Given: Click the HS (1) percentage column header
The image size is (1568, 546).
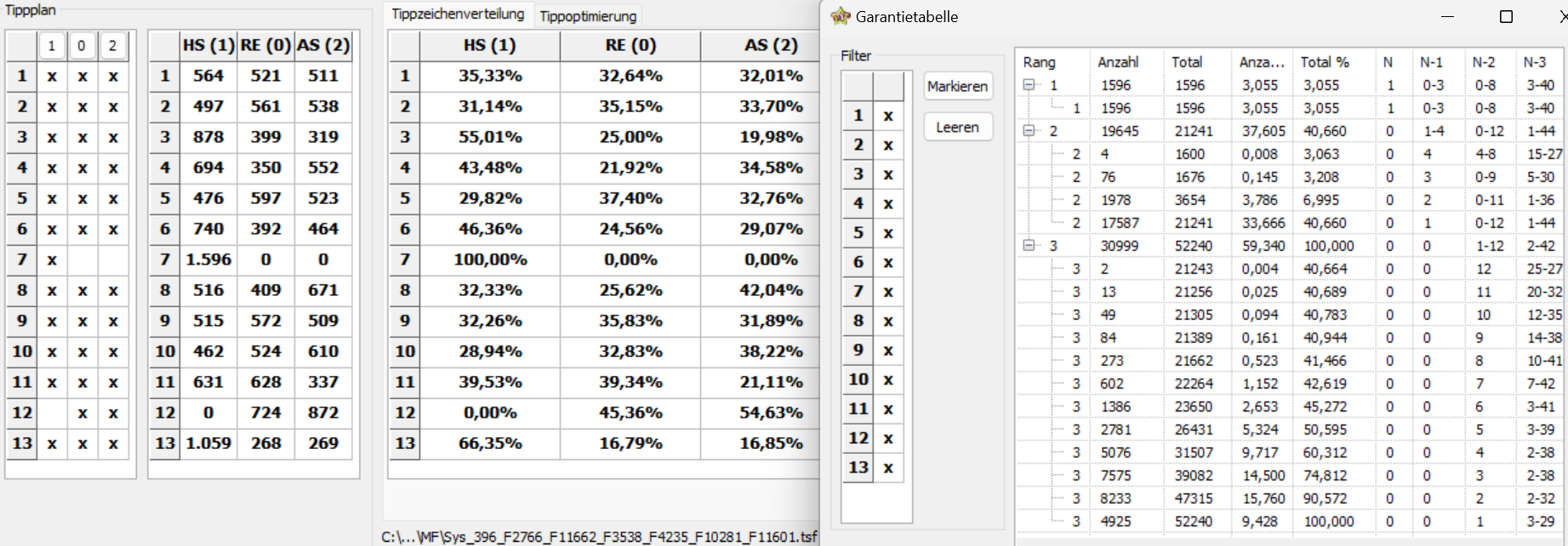Looking at the screenshot, I should [x=490, y=46].
